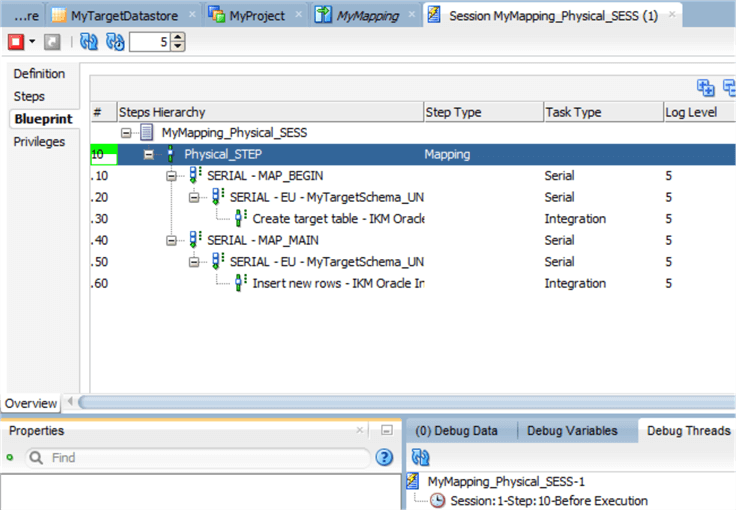Click the first refresh icon in the toolbar

click(x=89, y=42)
